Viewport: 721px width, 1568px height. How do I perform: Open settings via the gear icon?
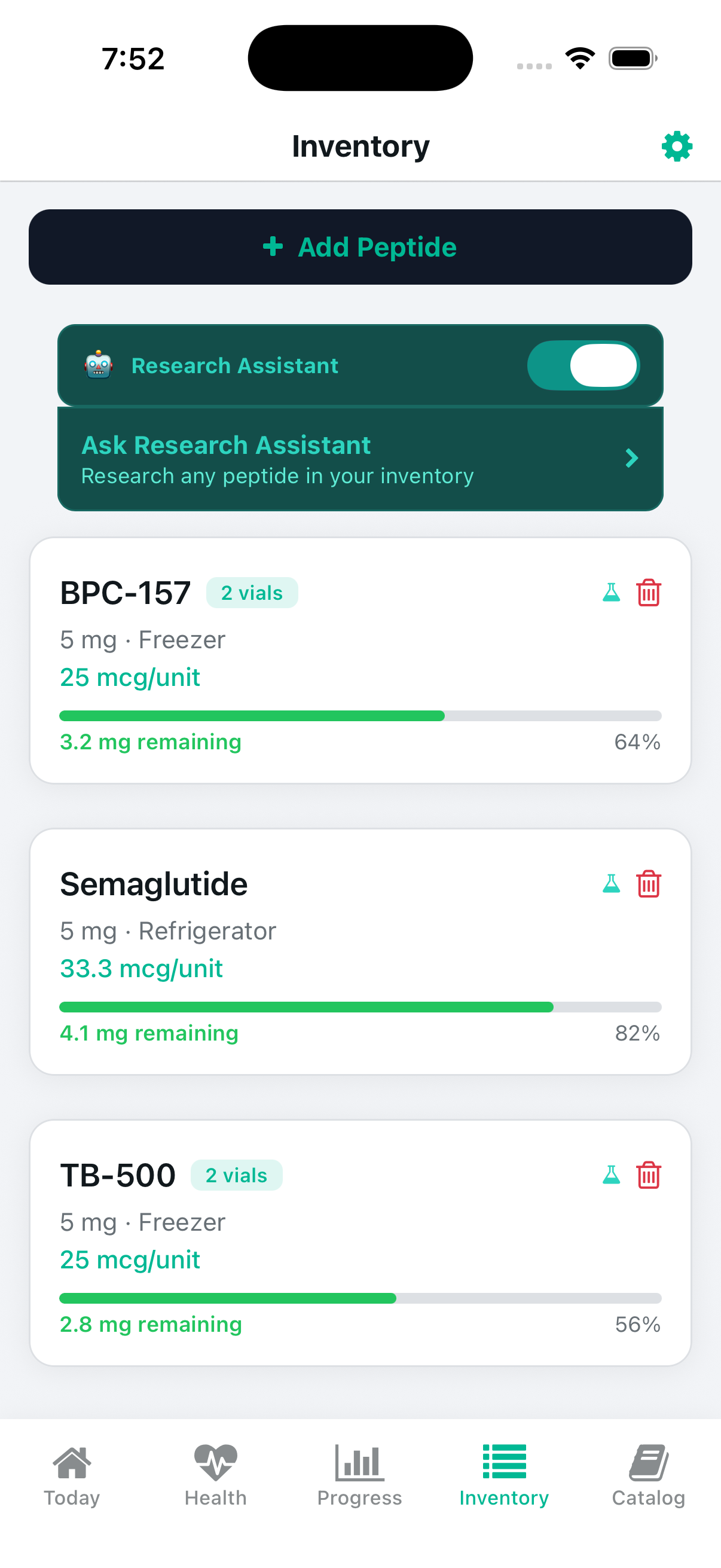point(677,147)
